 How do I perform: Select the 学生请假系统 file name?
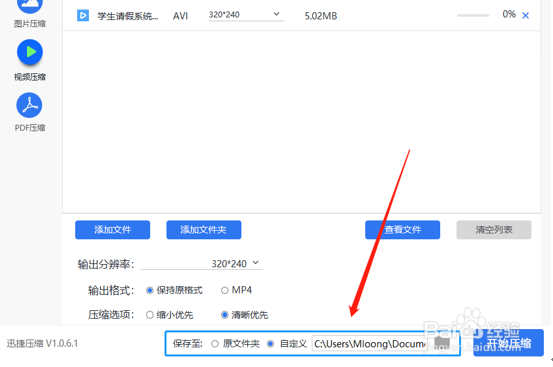click(128, 16)
